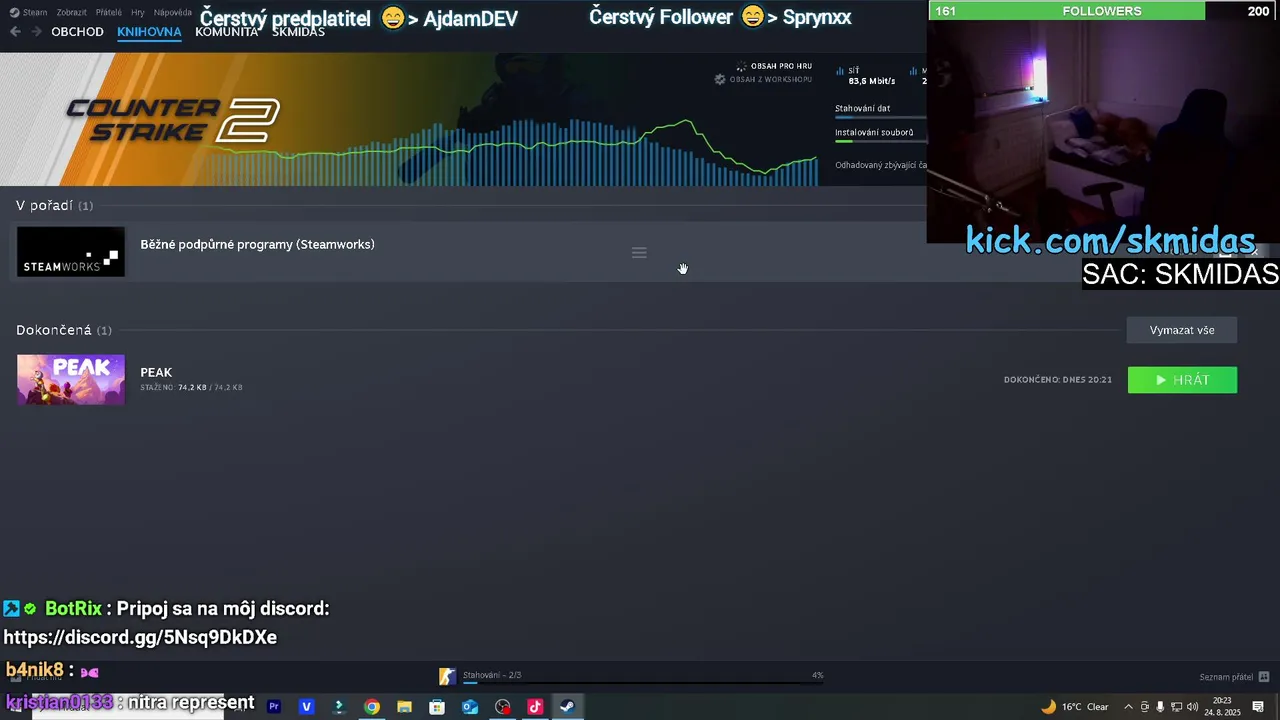Open File Explorer from the taskbar
1280x720 pixels.
tap(404, 707)
